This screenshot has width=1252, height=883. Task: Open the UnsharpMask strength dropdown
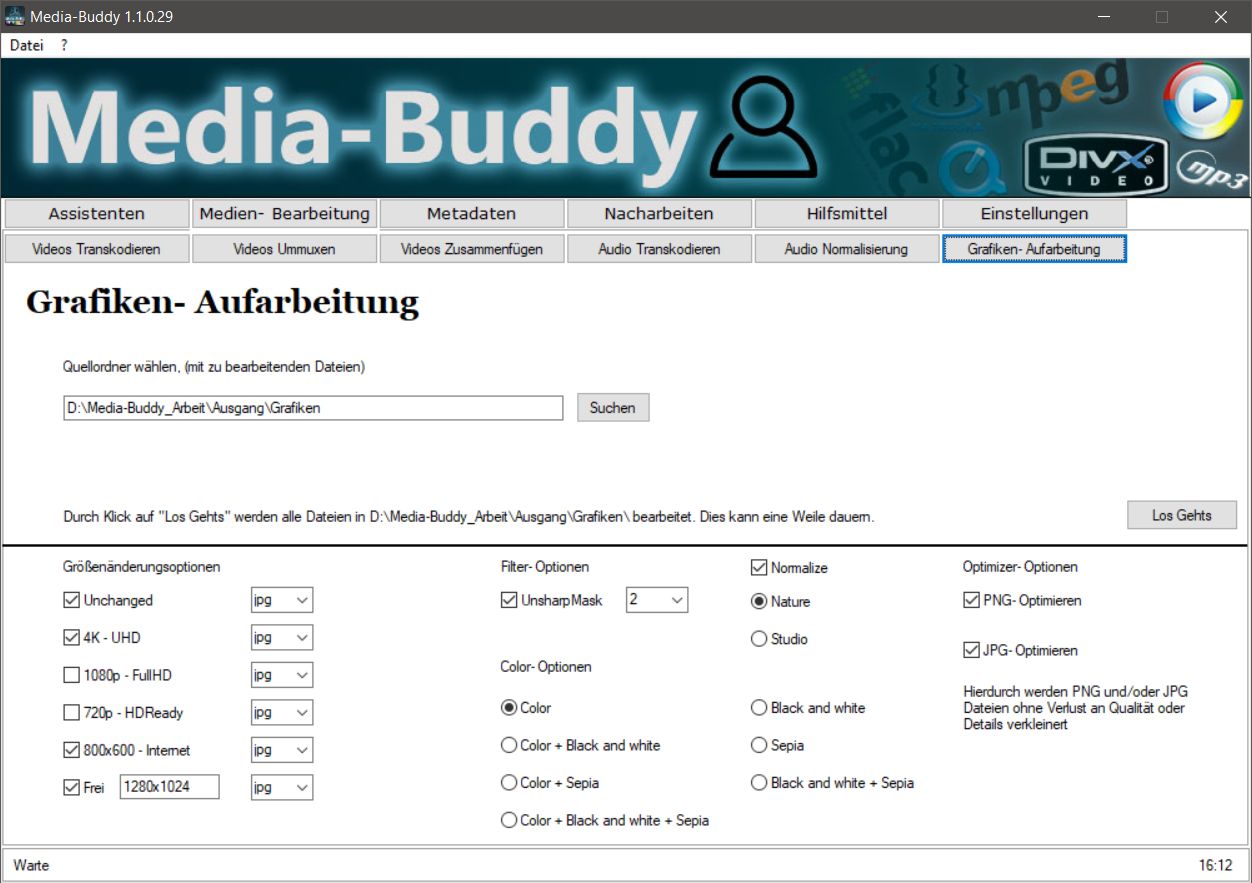(657, 600)
